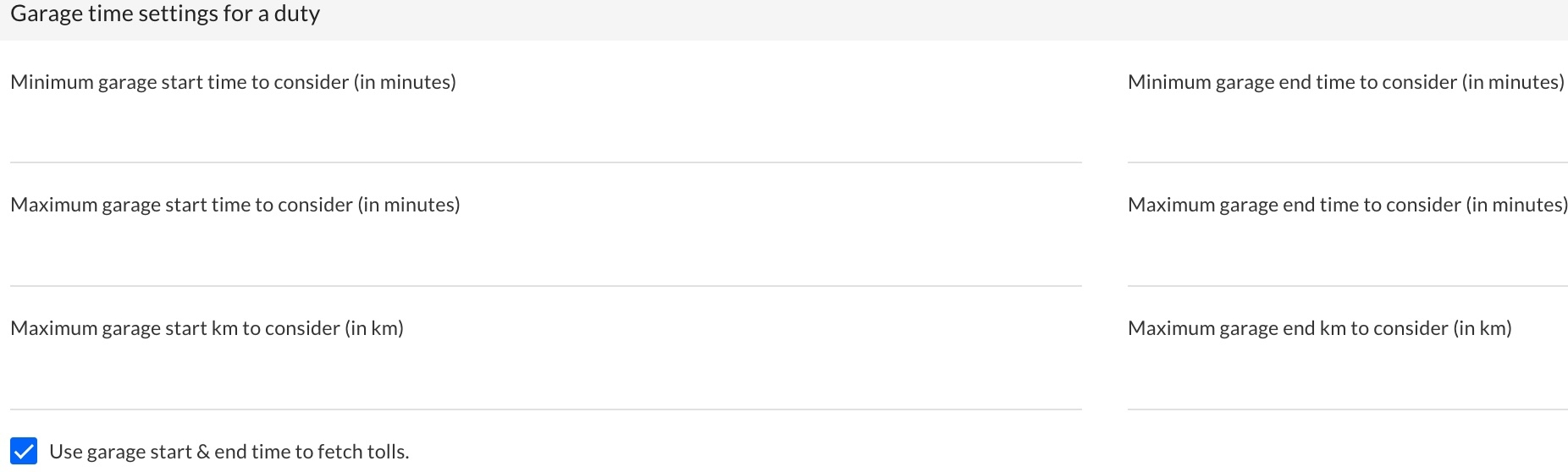Focus the Maximum garage start km input field
The image size is (1568, 472).
point(546,379)
